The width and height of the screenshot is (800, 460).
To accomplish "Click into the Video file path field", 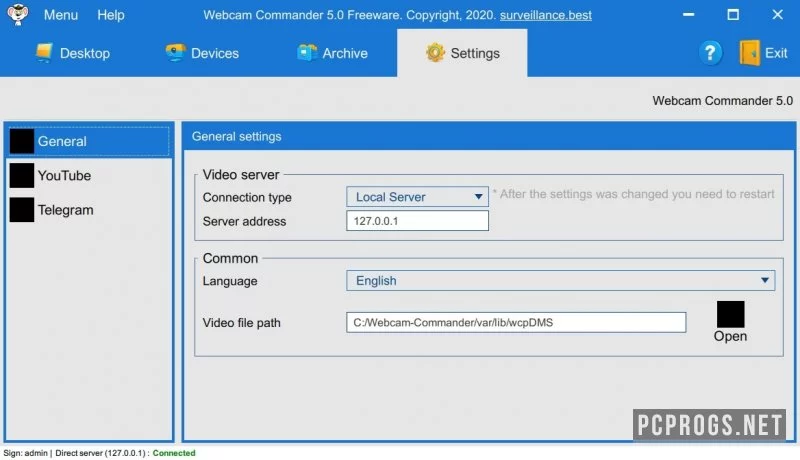I will pyautogui.click(x=516, y=322).
